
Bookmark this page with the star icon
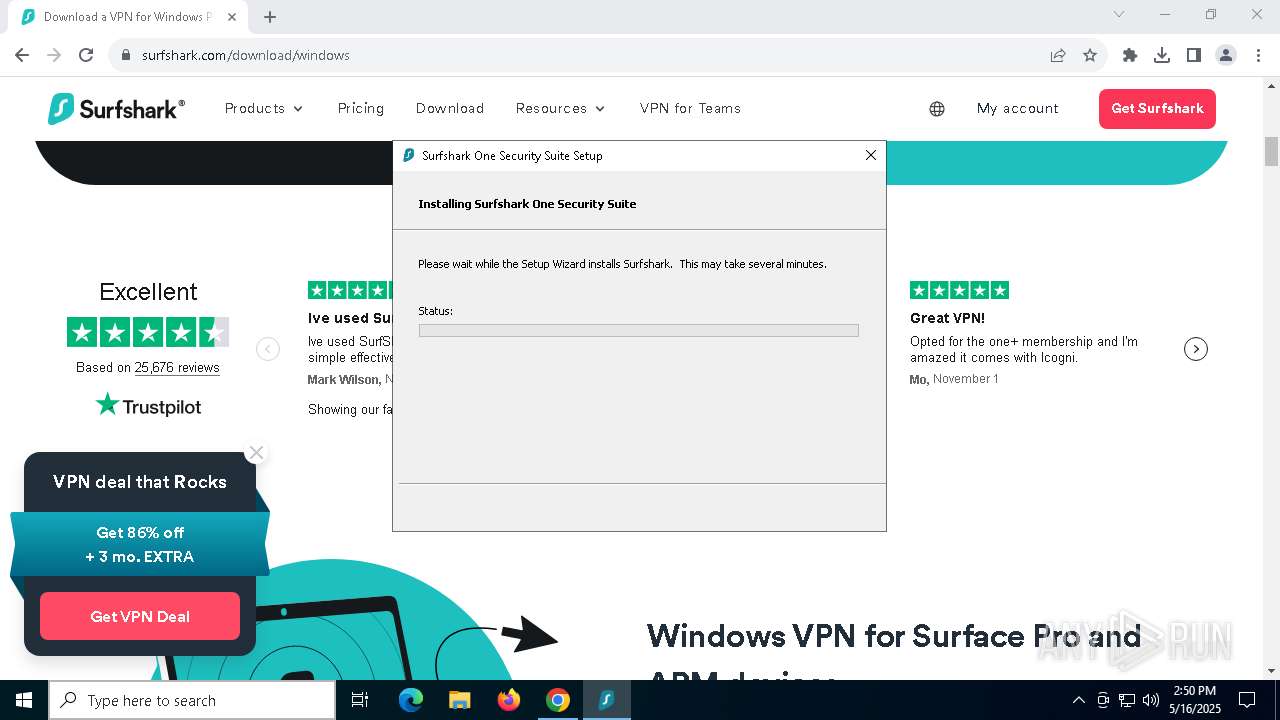pos(1090,55)
